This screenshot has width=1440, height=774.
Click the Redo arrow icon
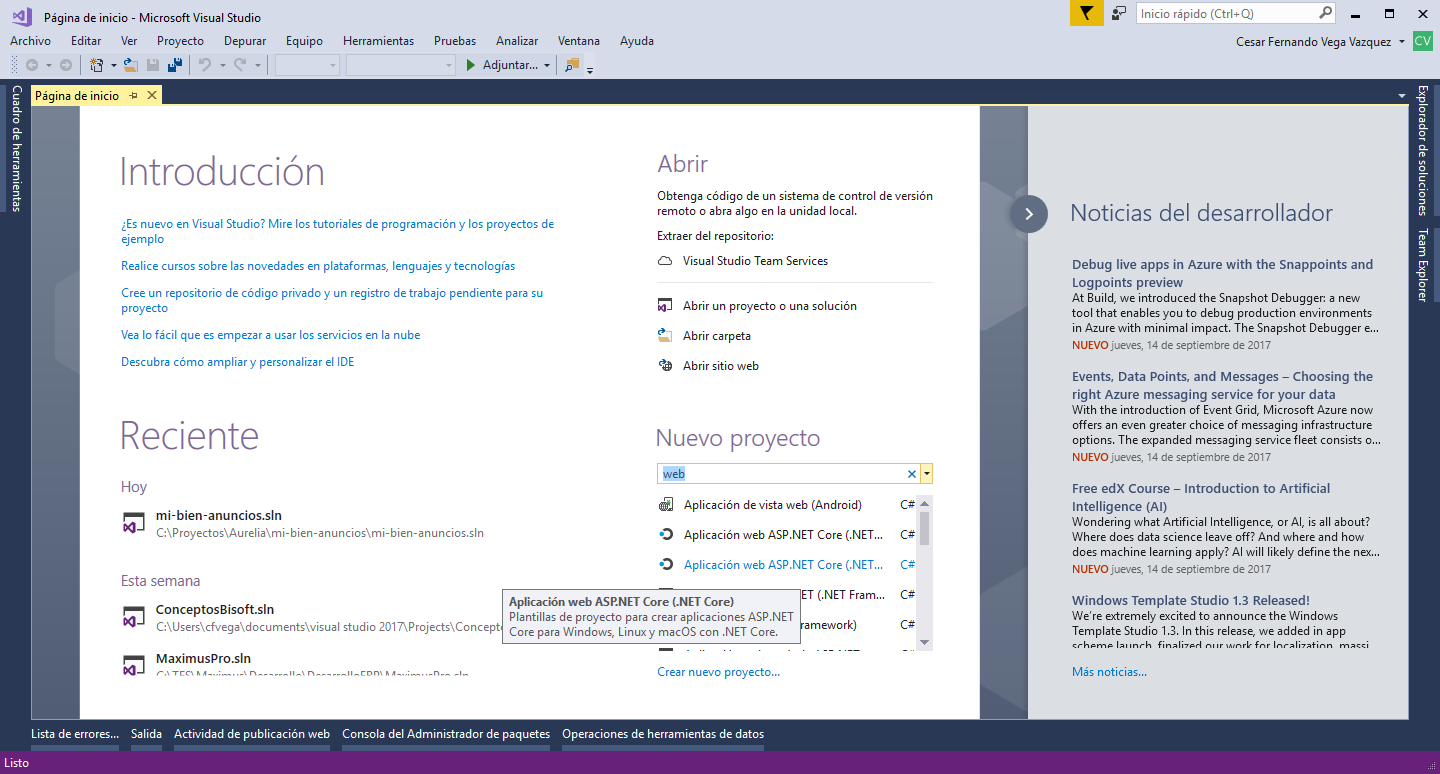click(240, 65)
